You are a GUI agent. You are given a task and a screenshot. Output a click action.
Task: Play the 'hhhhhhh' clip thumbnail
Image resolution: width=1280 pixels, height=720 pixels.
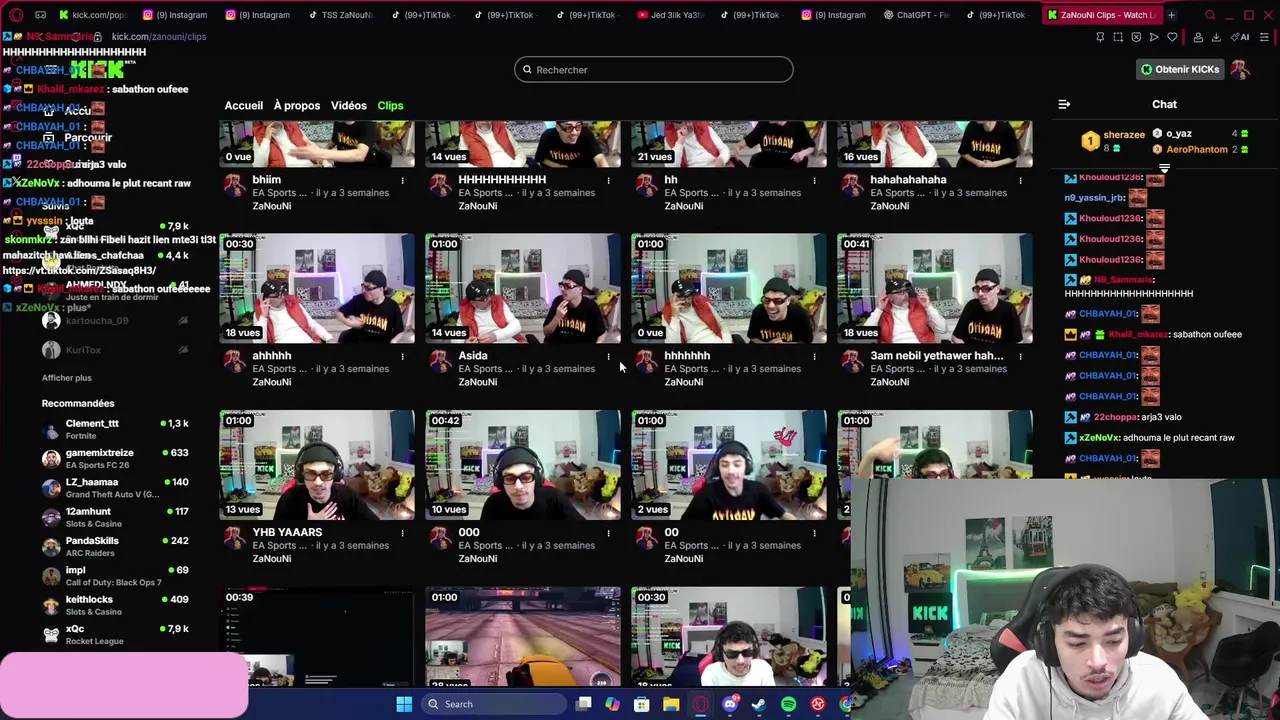[x=729, y=288]
